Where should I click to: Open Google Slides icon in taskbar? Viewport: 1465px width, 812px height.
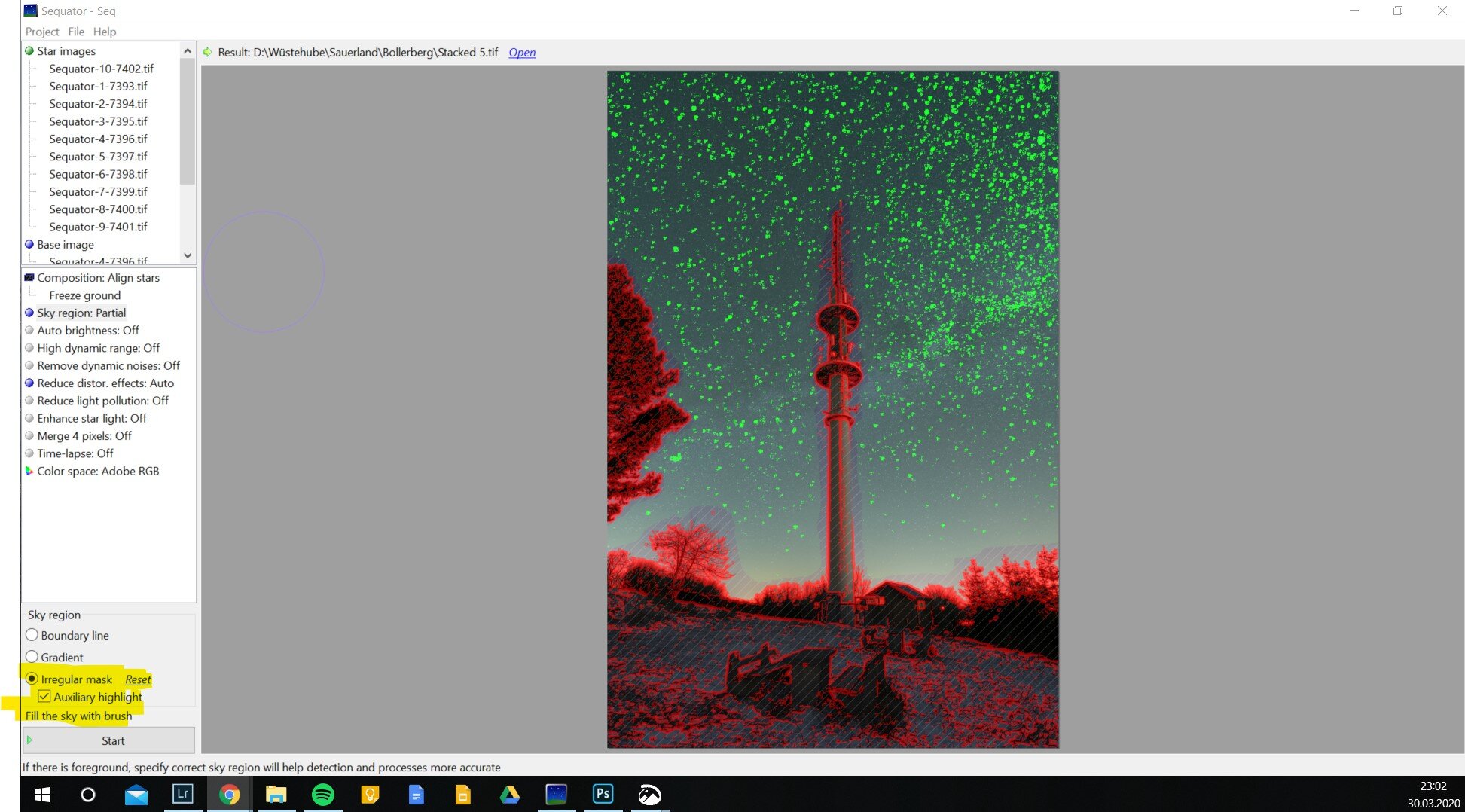[x=463, y=795]
